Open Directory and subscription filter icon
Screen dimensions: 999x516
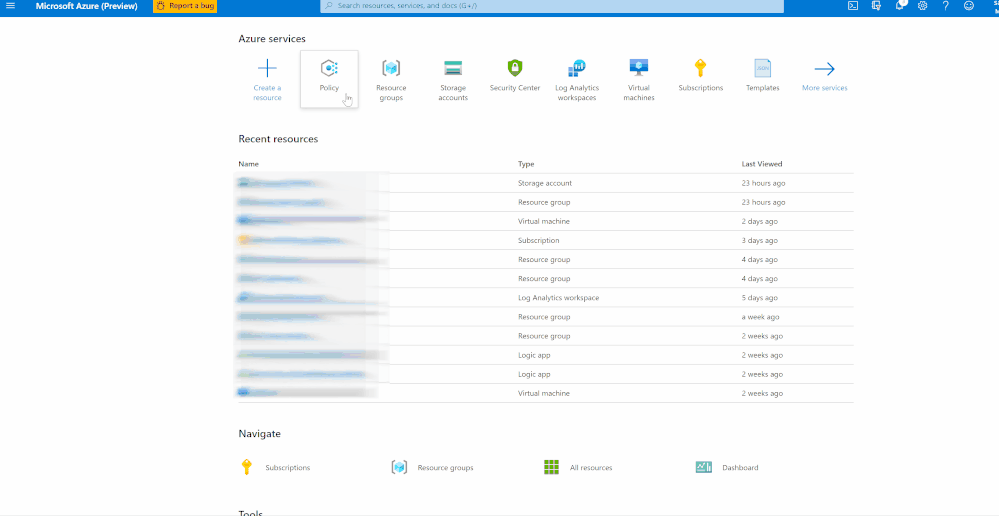tap(876, 6)
